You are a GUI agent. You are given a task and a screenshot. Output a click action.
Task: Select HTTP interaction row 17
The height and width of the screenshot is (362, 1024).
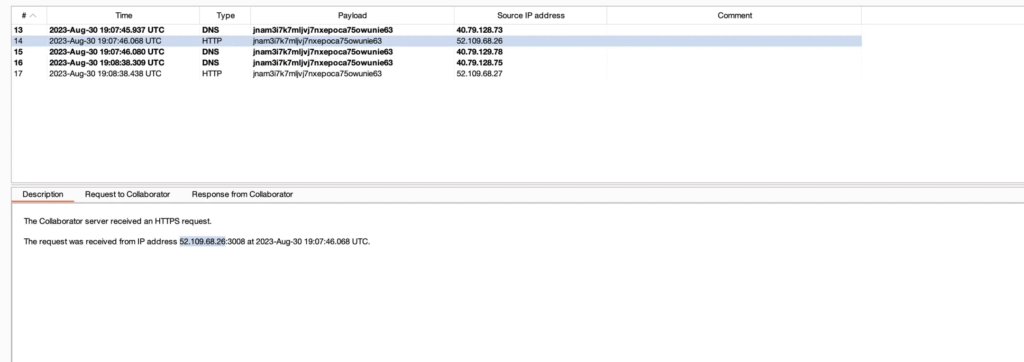(x=436, y=74)
